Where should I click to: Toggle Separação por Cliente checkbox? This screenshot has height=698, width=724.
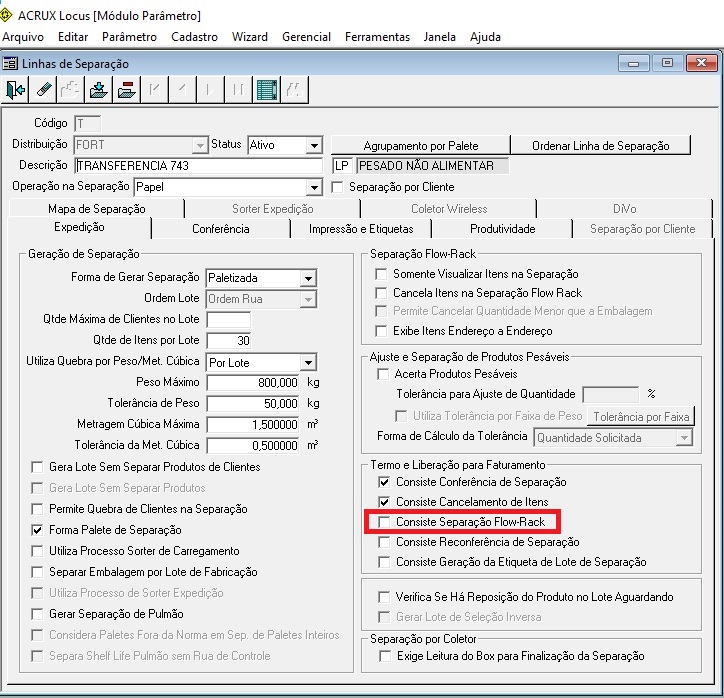coord(338,187)
